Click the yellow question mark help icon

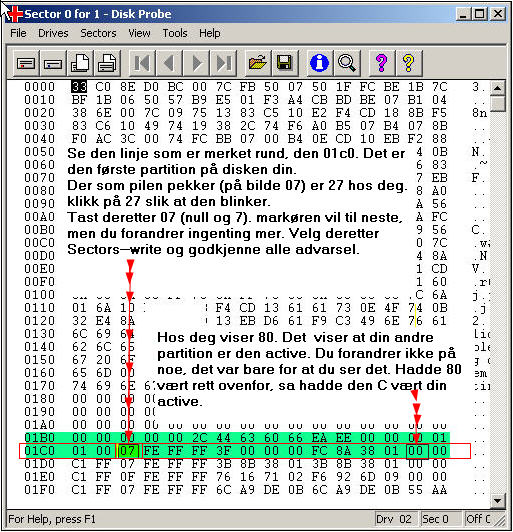(x=409, y=63)
